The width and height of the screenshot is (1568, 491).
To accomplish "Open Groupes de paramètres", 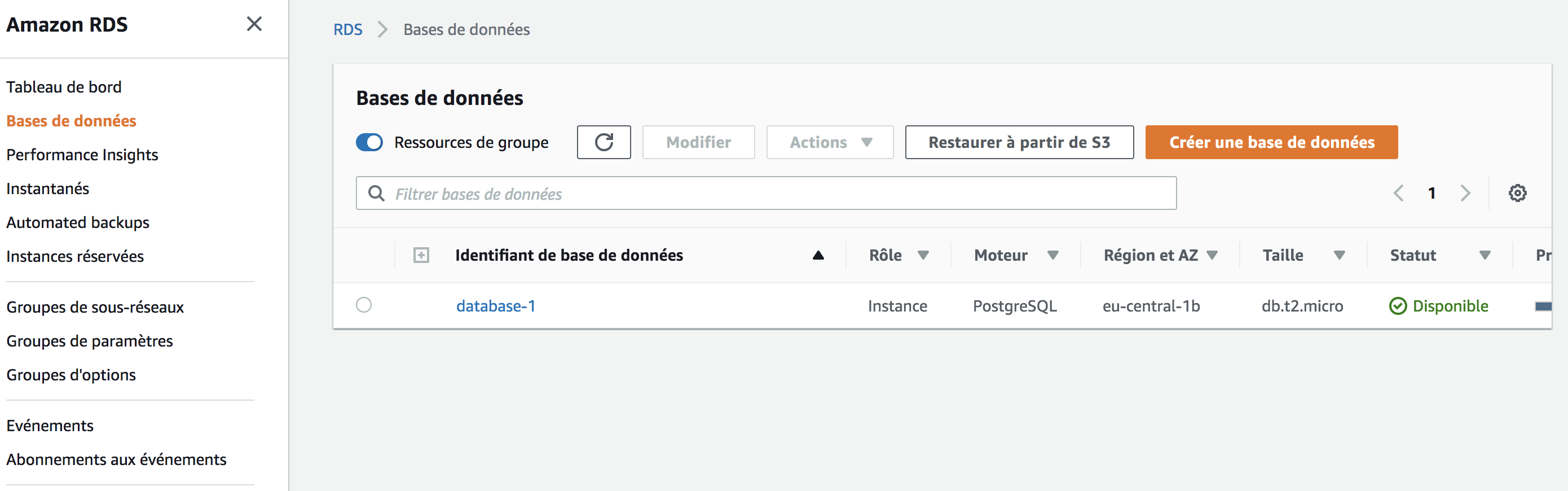I will [x=90, y=341].
